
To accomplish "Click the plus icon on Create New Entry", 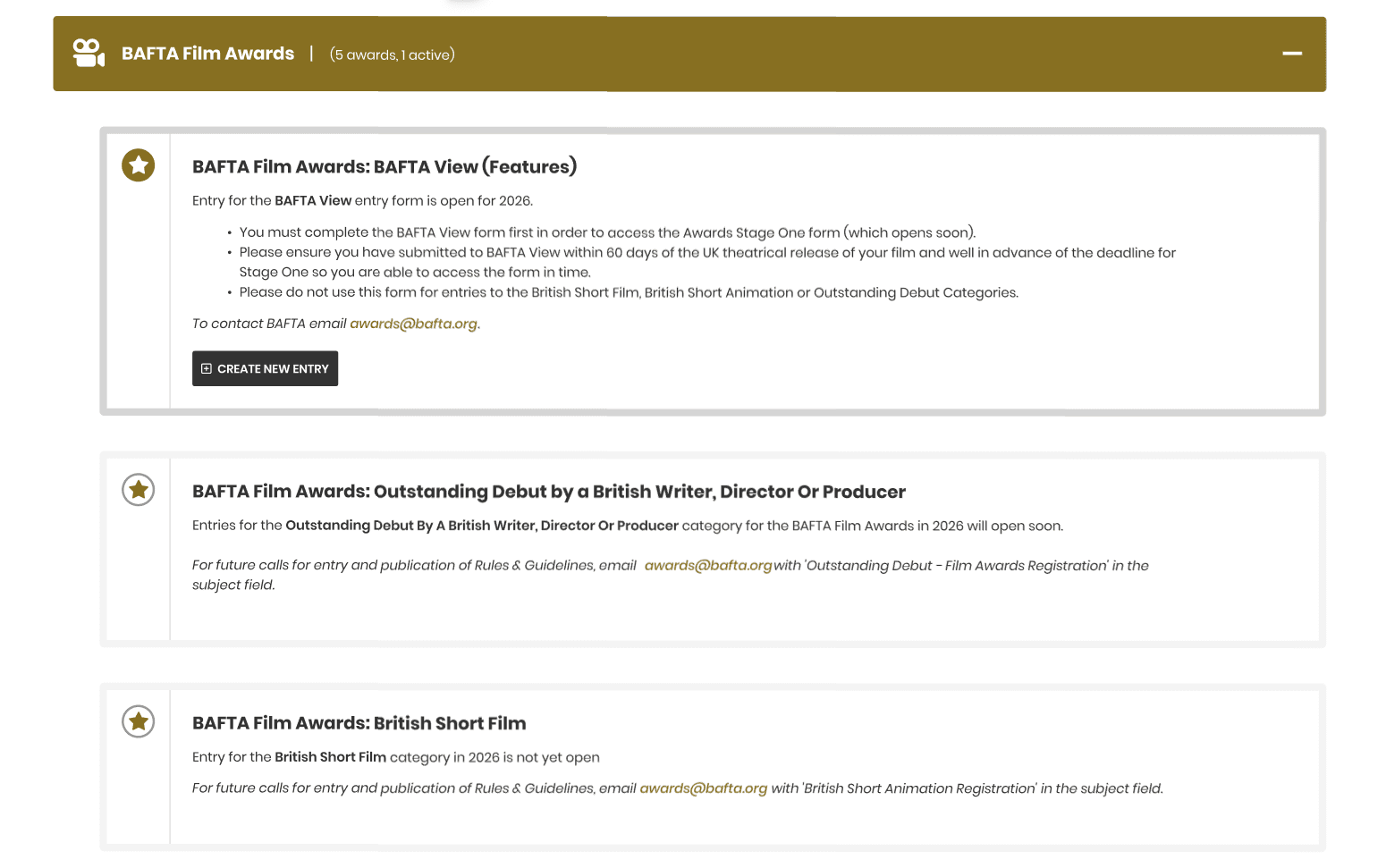I will click(x=207, y=368).
